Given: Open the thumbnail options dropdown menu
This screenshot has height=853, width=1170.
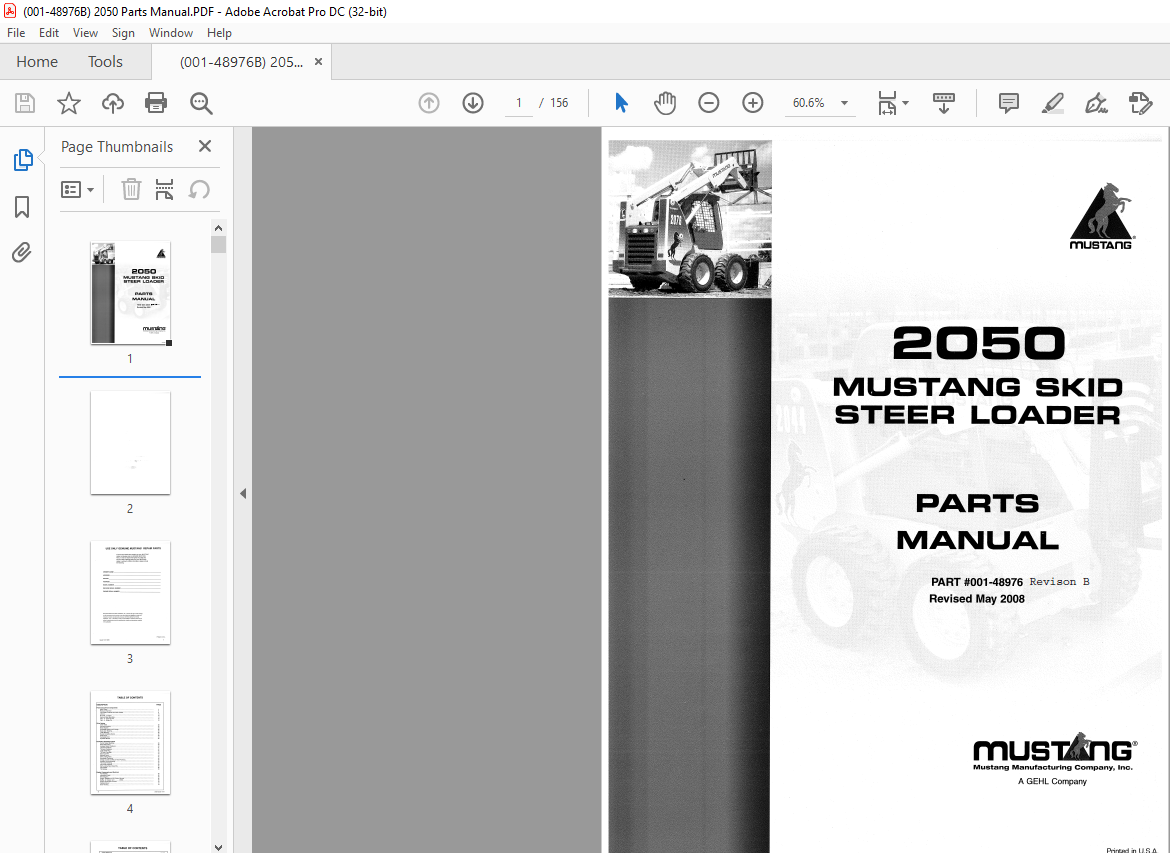Looking at the screenshot, I should [x=78, y=190].
